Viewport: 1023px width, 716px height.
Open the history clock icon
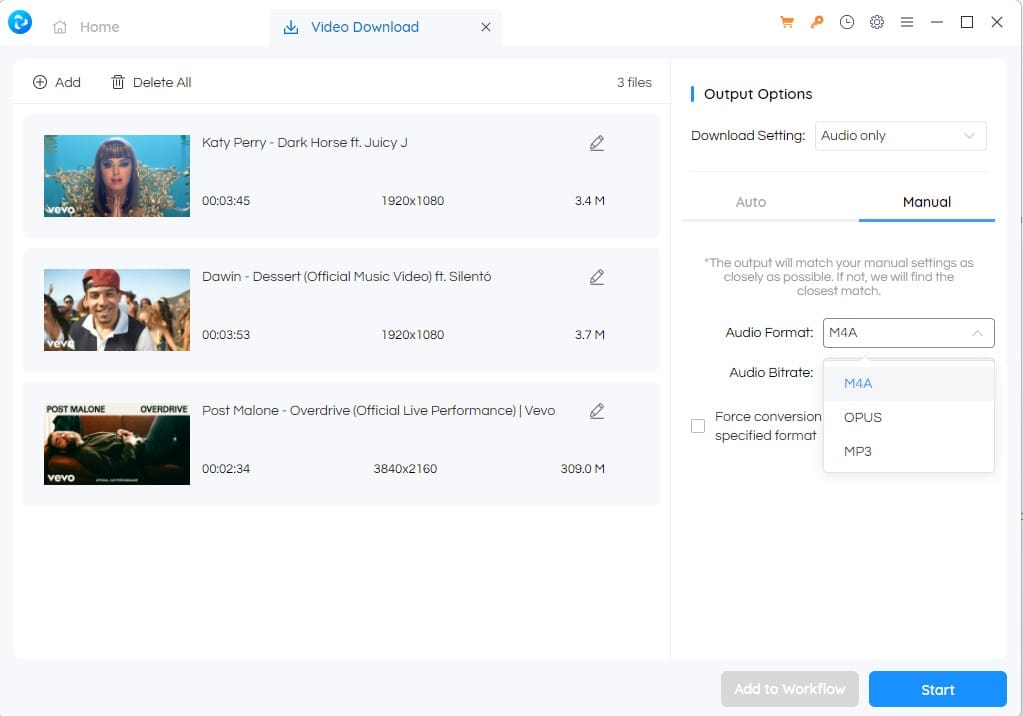tap(847, 23)
